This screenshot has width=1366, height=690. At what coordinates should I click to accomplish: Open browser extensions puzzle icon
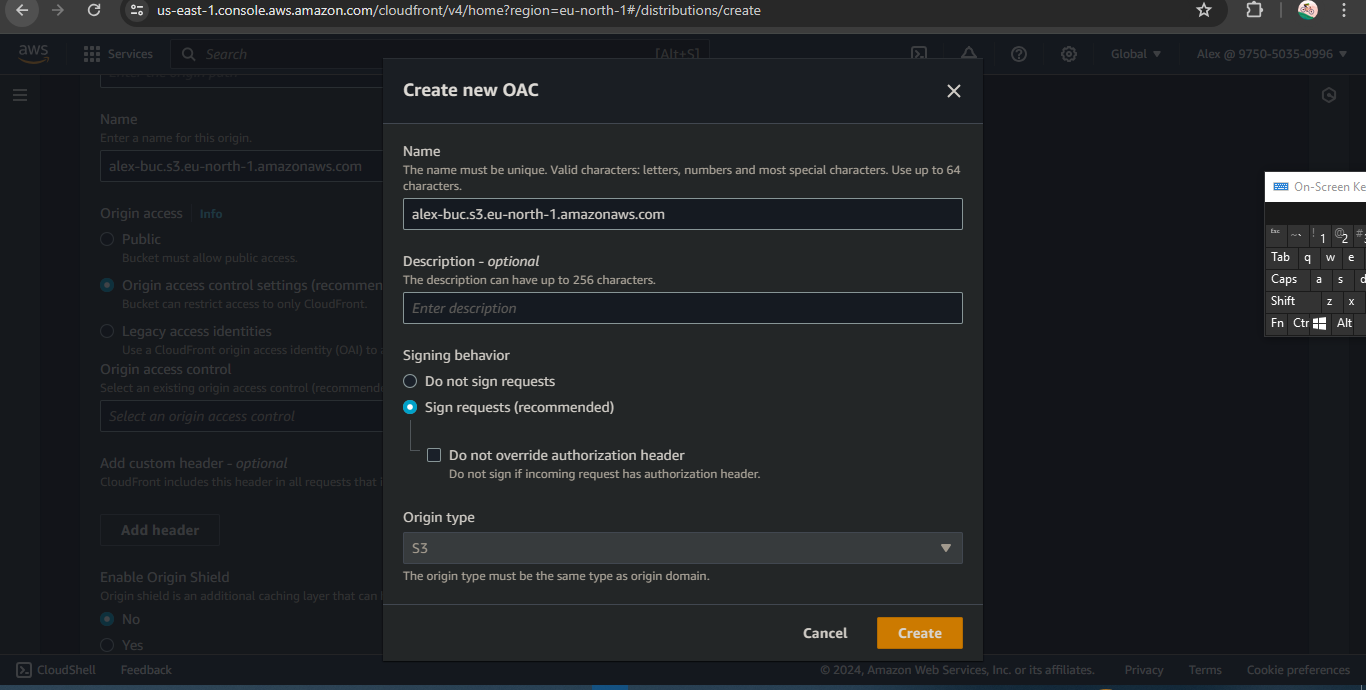[x=1254, y=10]
